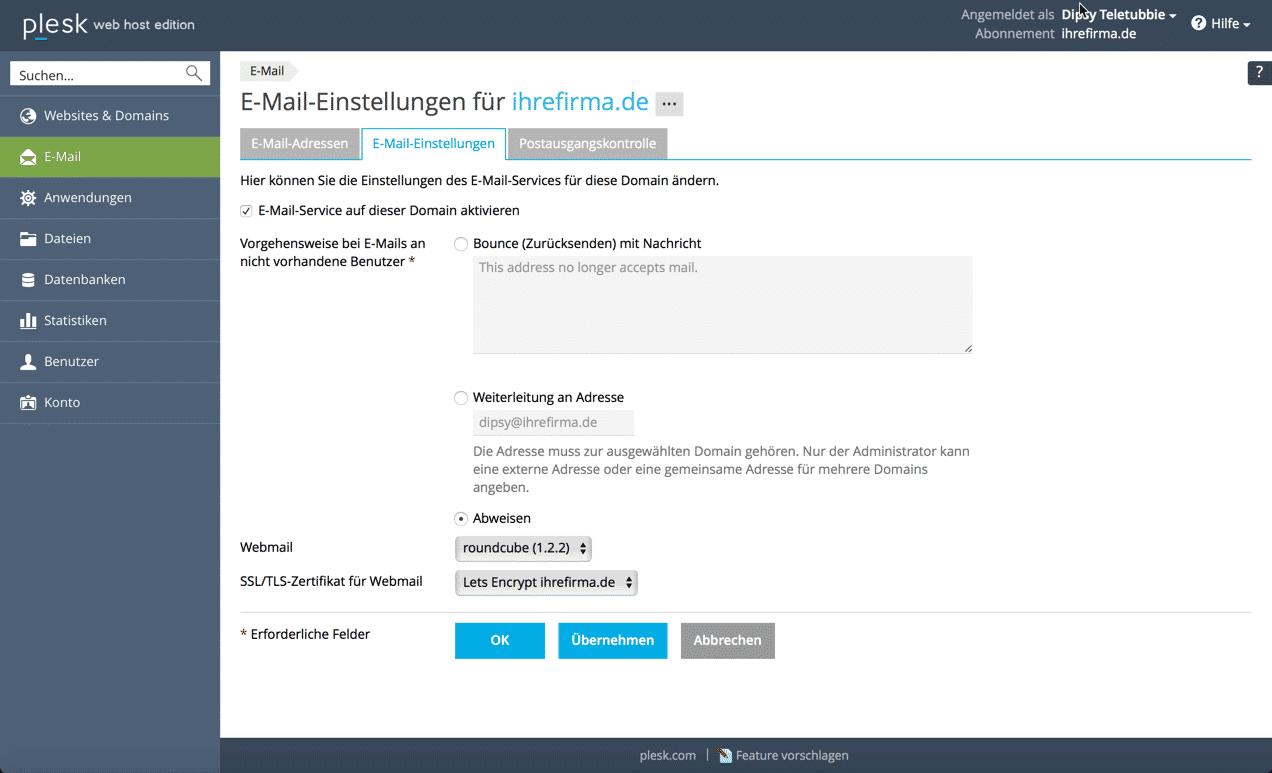This screenshot has width=1272, height=773.
Task: Open Statistiken via the bar chart icon
Action: 28,321
